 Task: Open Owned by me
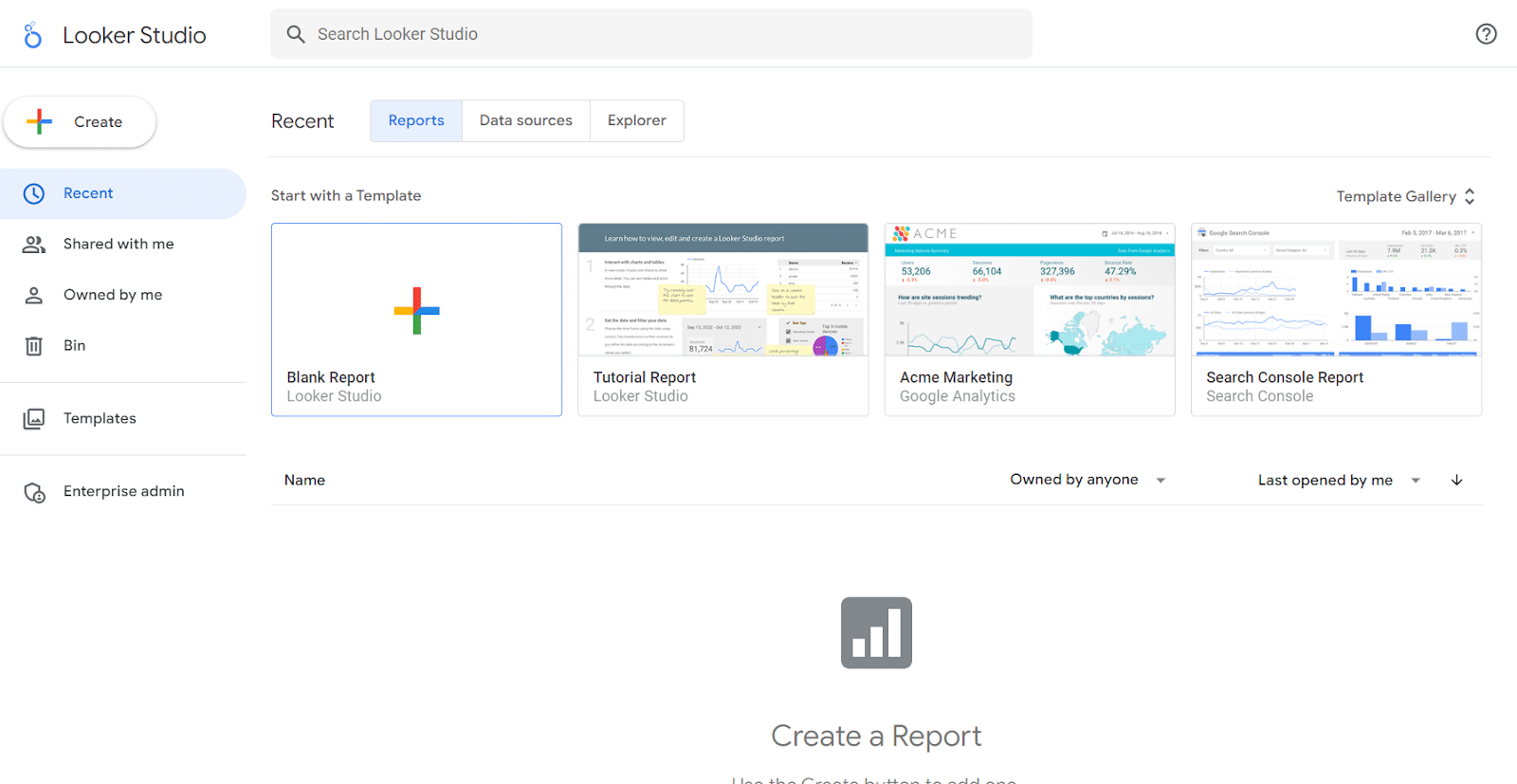pos(123,295)
